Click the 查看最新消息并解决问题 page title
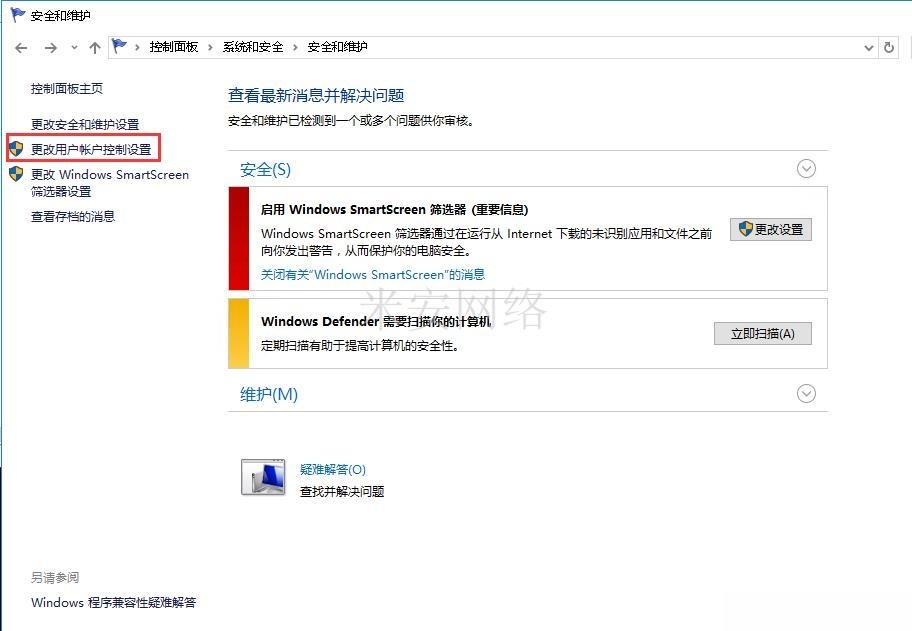Screen dimensions: 912x631 tap(316, 95)
